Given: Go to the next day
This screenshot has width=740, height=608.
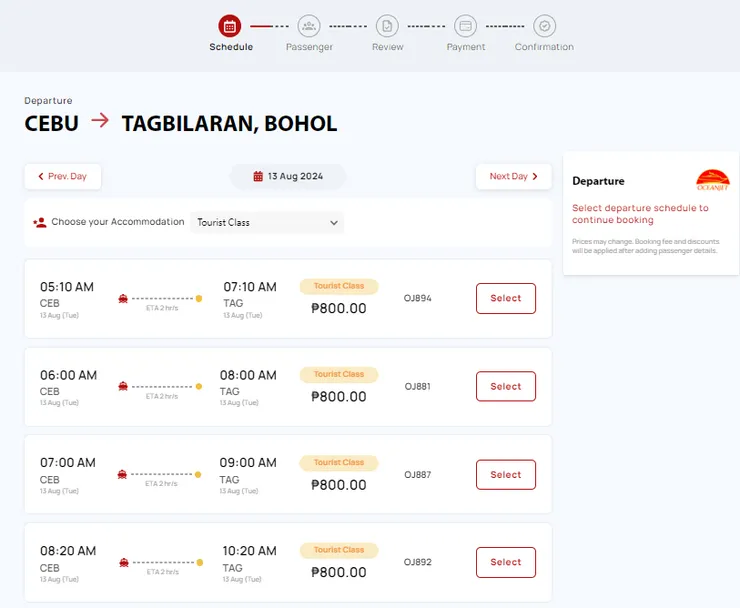Looking at the screenshot, I should [x=514, y=177].
